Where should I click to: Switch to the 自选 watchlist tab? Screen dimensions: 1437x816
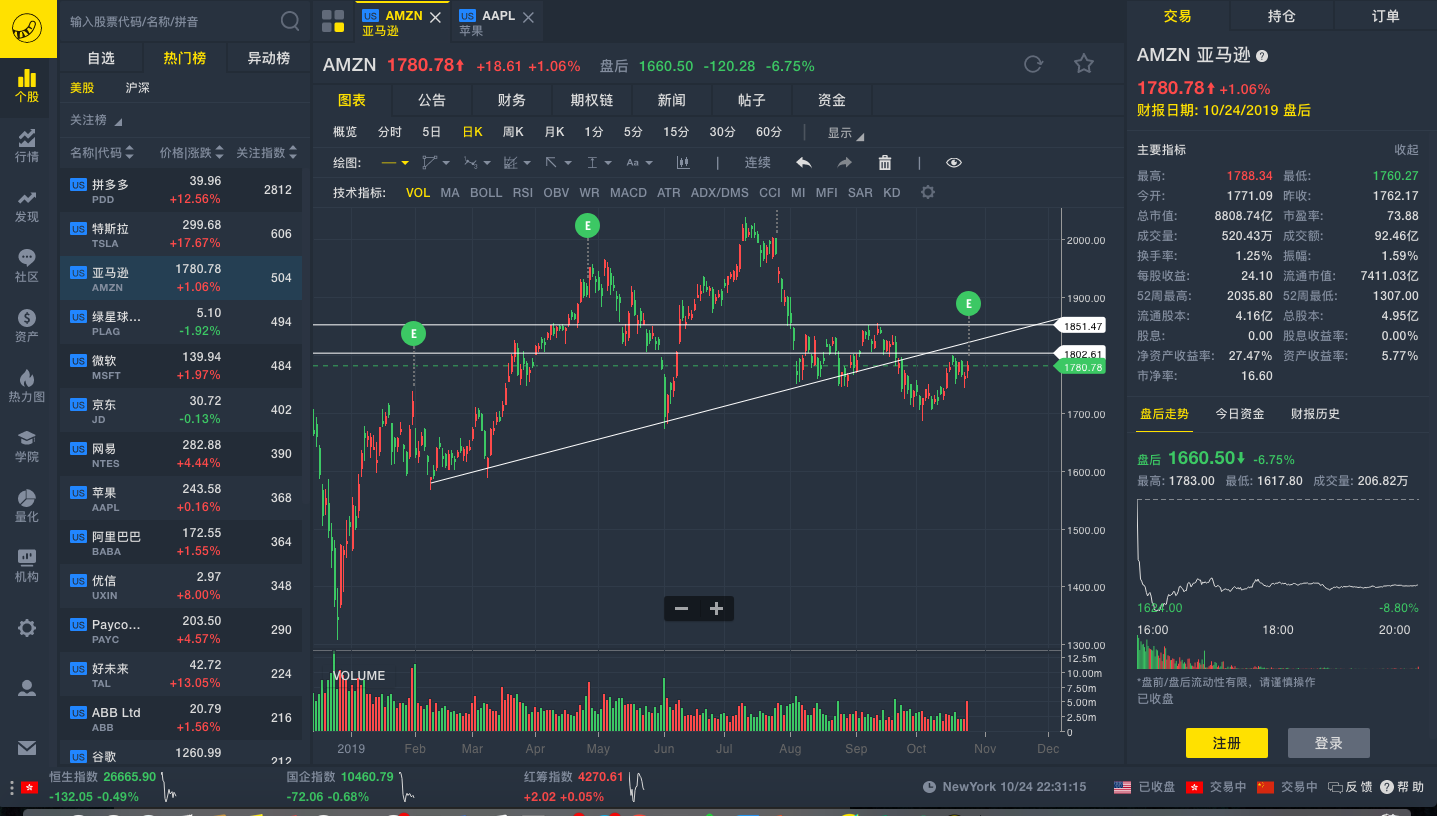coord(101,58)
